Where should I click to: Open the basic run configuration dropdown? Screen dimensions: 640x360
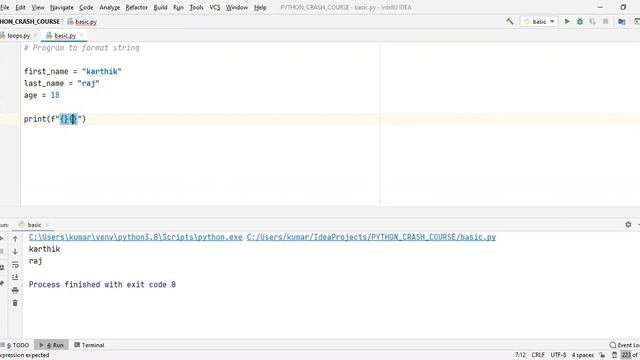(539, 21)
